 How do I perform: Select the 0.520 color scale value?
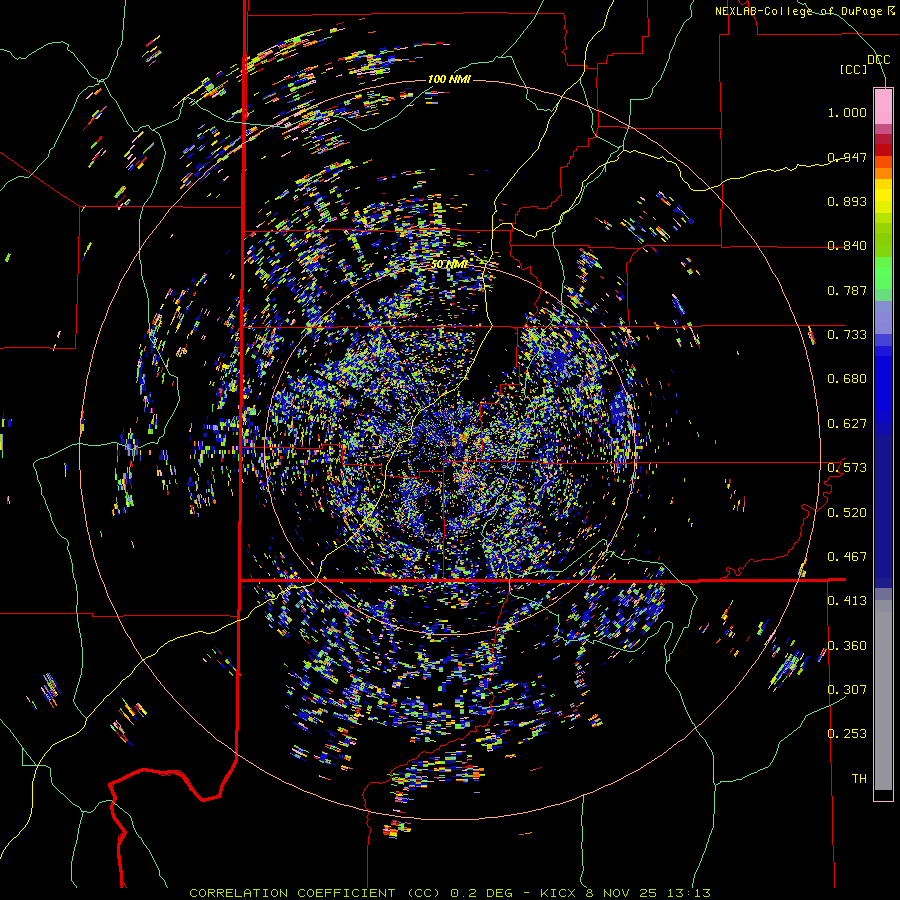[x=847, y=513]
